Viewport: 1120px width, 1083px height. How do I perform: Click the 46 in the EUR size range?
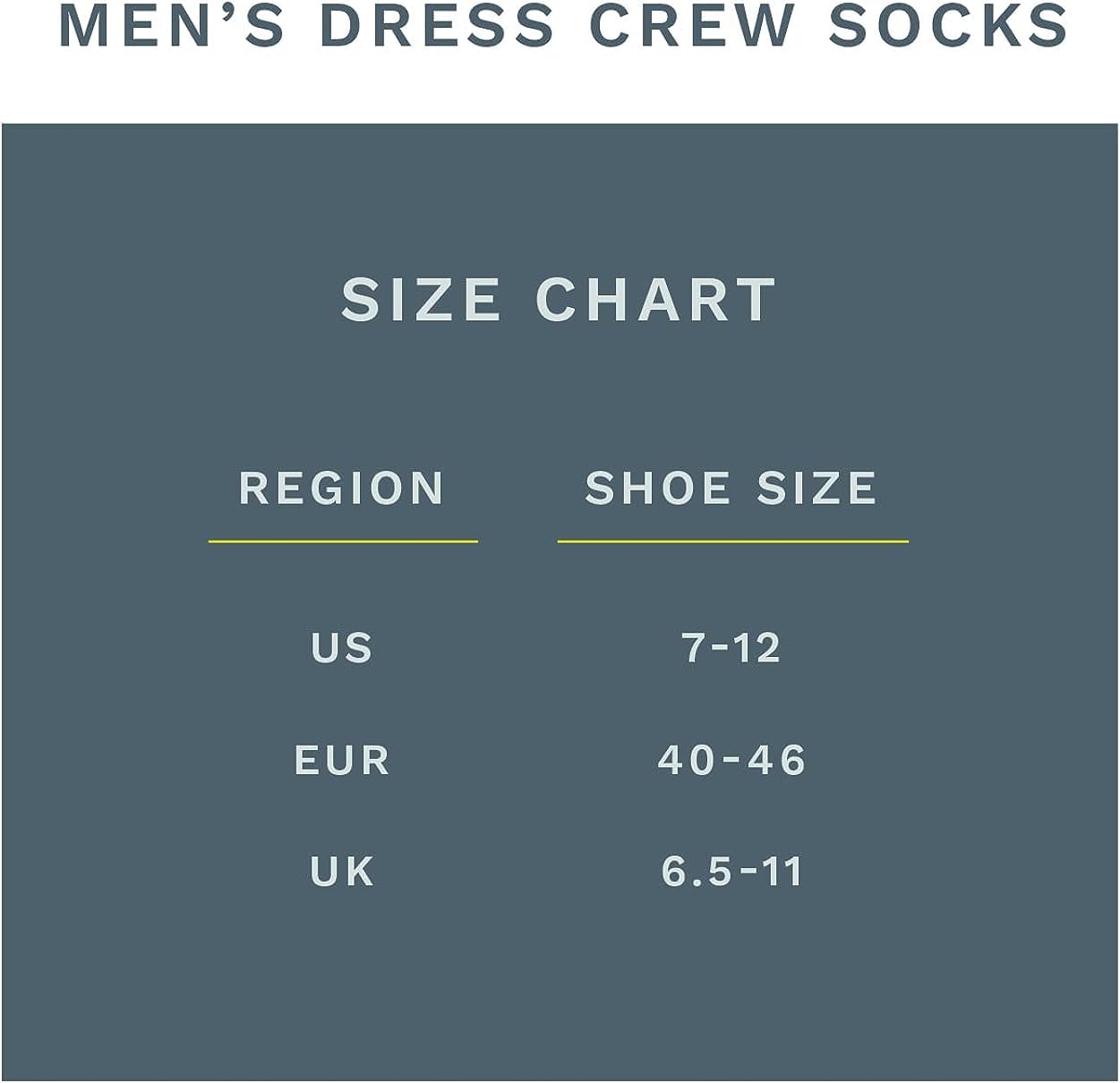coord(778,761)
